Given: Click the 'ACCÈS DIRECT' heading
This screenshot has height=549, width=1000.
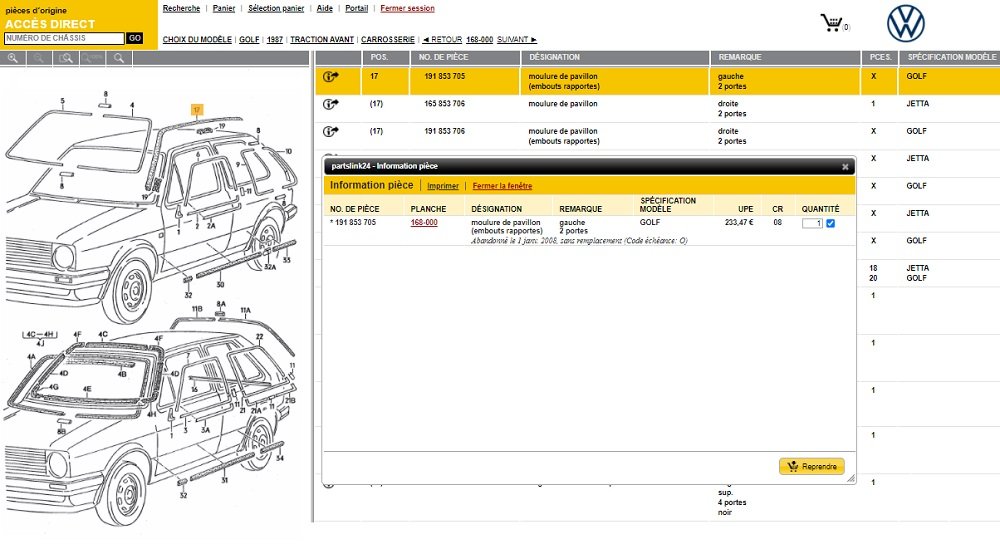Looking at the screenshot, I should 50,24.
